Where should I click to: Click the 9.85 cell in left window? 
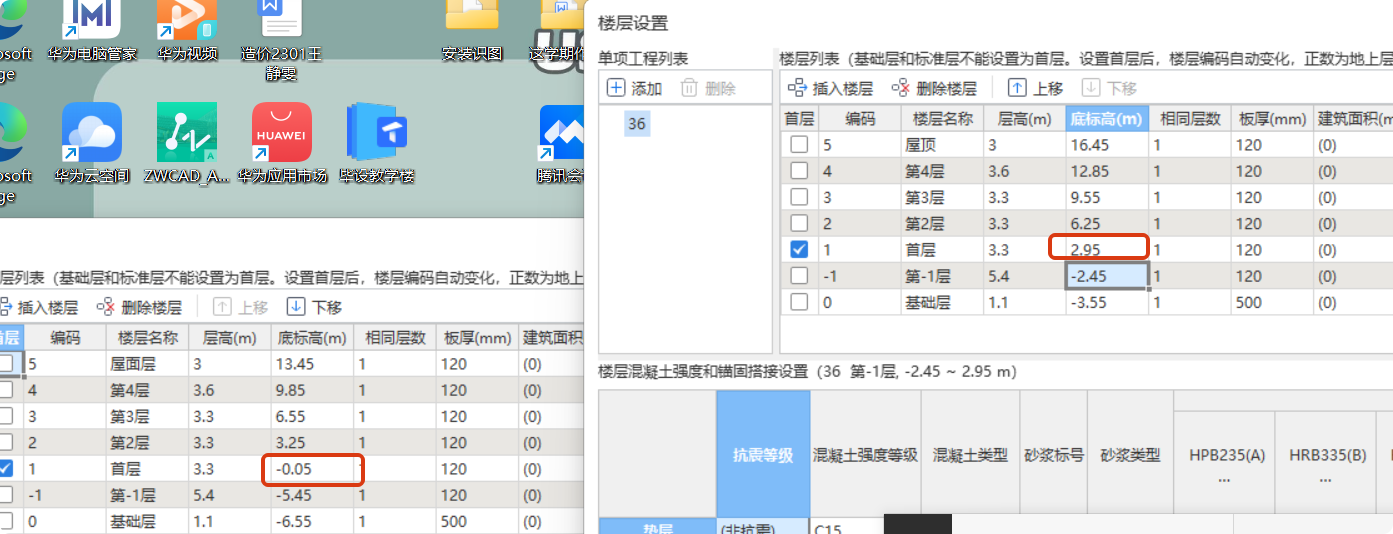click(x=312, y=390)
